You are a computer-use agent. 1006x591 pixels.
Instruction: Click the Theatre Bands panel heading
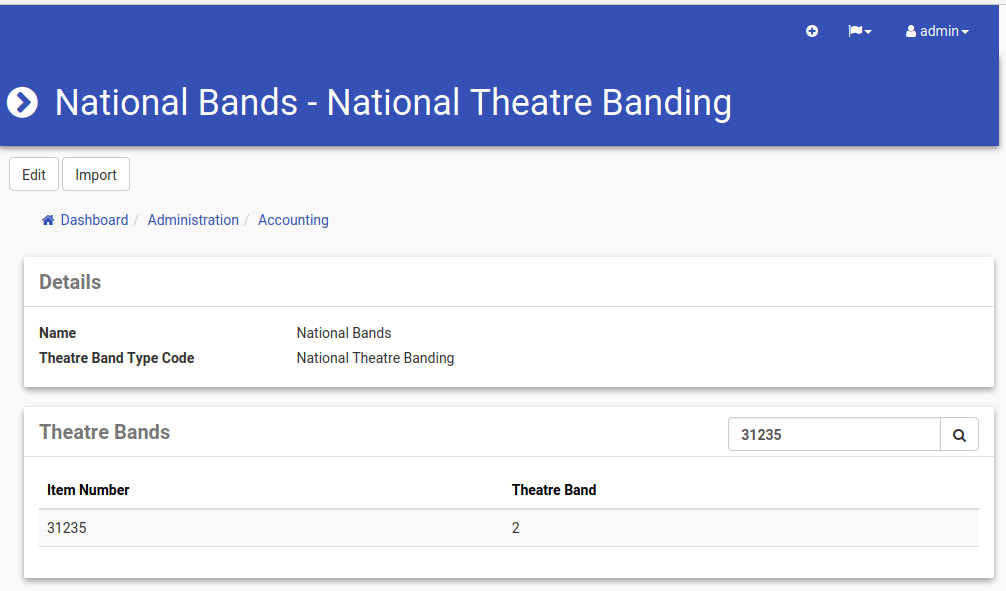click(105, 432)
